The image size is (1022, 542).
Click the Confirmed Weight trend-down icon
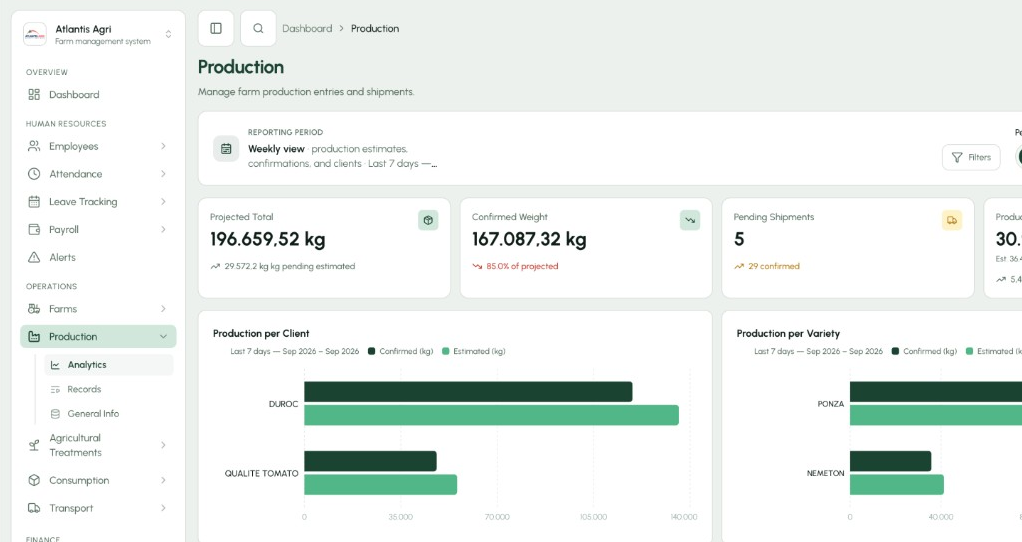click(x=690, y=220)
